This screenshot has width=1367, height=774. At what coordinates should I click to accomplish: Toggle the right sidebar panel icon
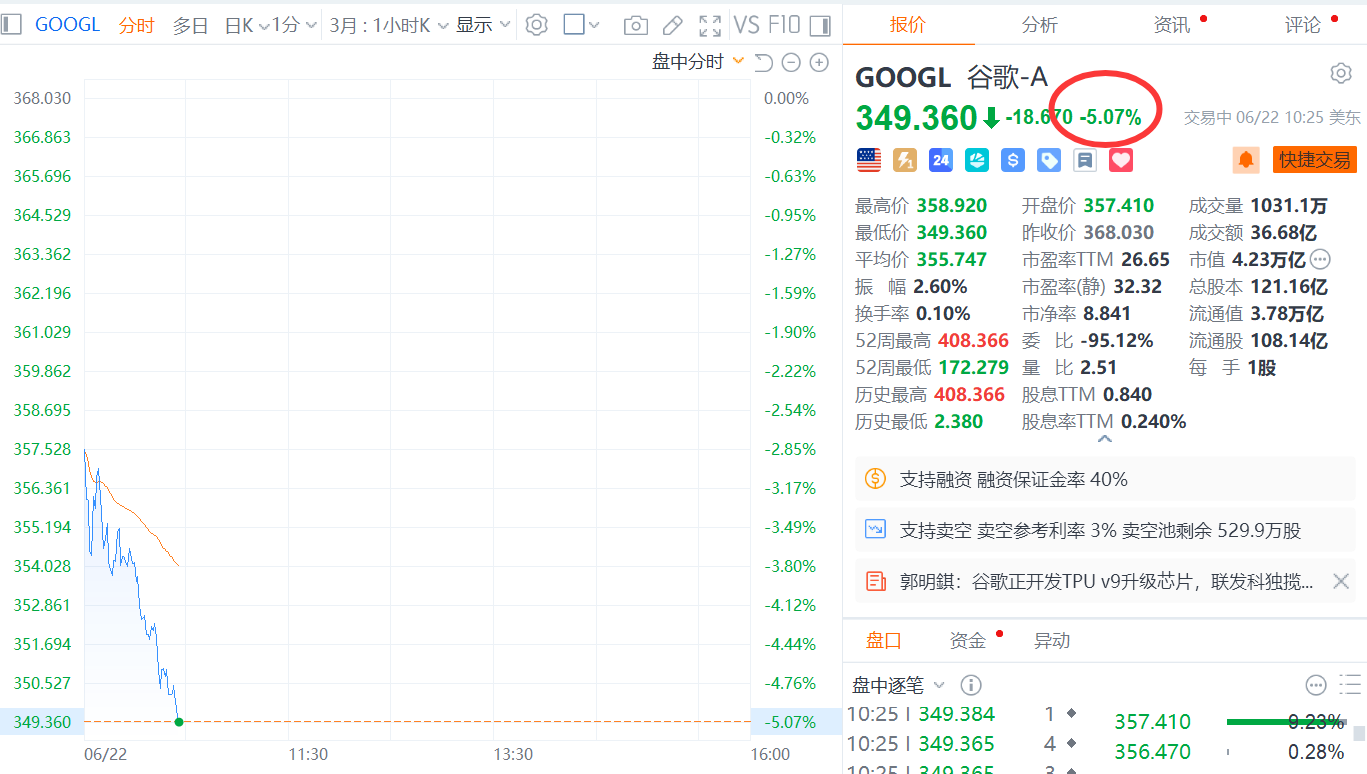[820, 25]
